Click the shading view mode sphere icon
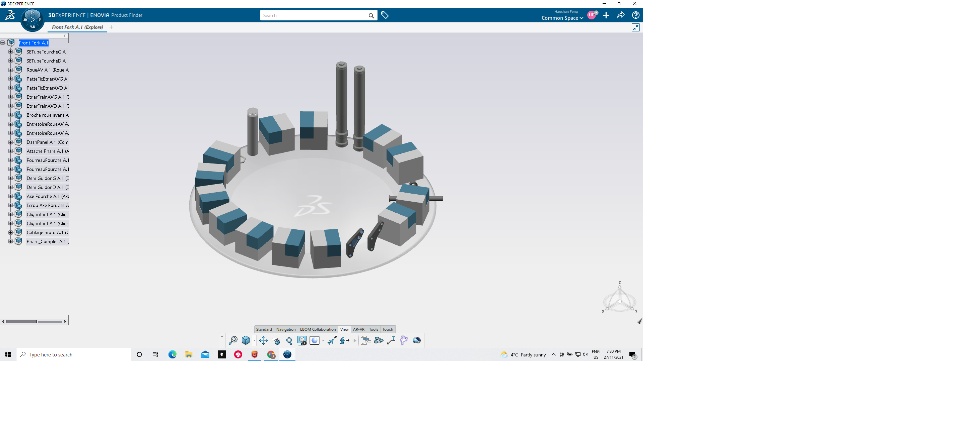This screenshot has width=960, height=432. [x=315, y=341]
